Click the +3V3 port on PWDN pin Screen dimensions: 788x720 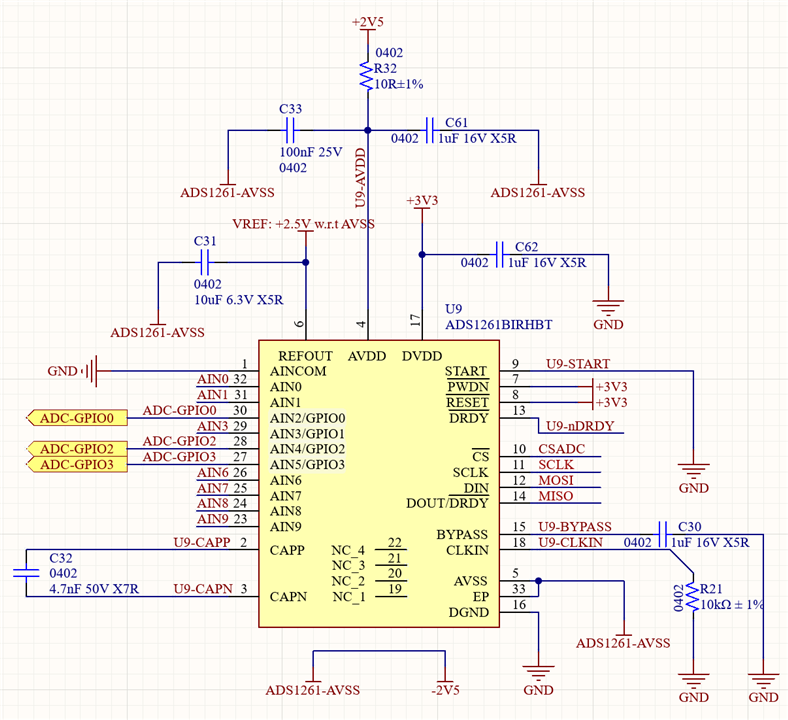click(x=610, y=387)
